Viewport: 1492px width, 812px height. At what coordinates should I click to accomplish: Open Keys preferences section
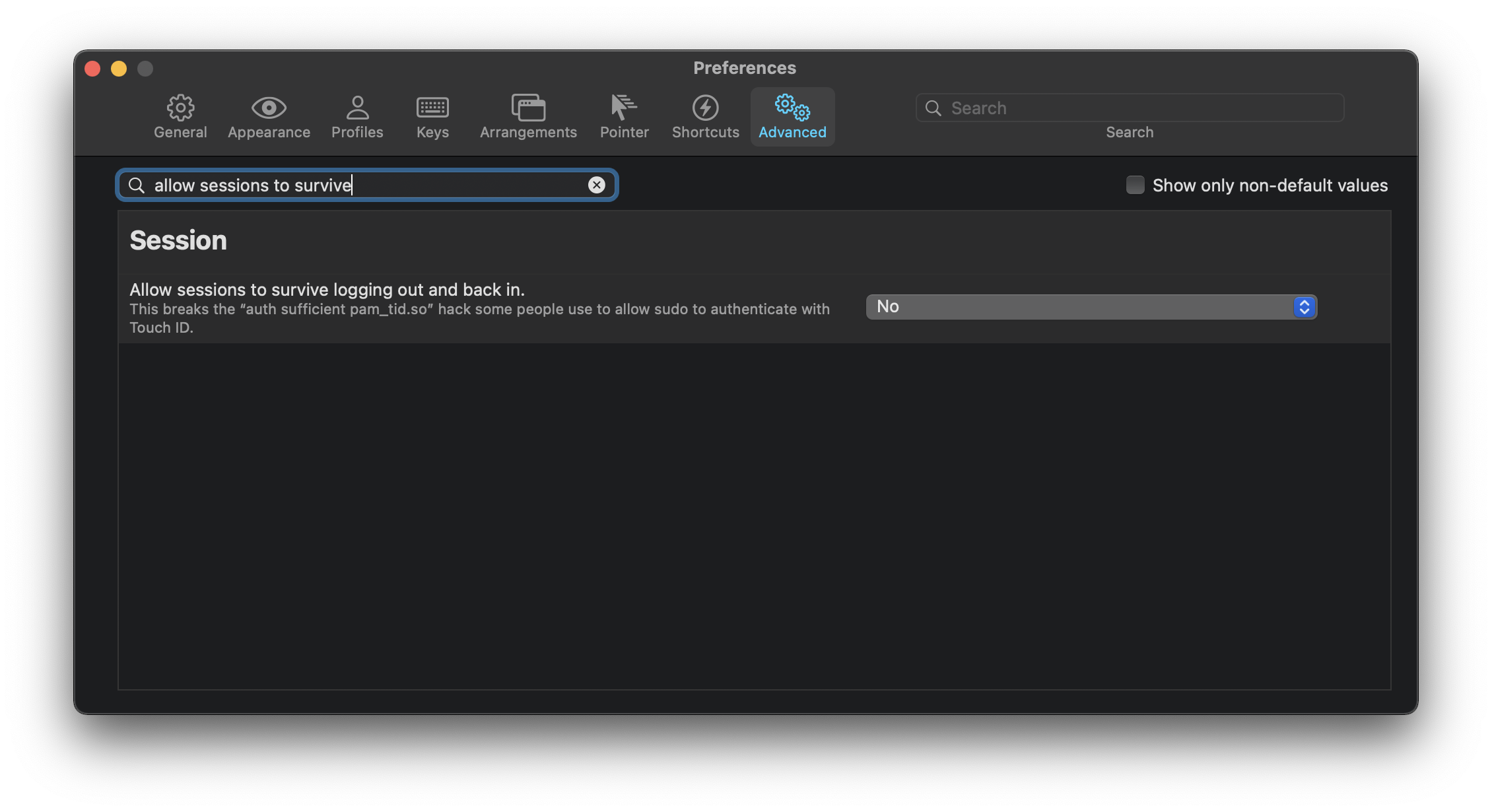(x=432, y=113)
